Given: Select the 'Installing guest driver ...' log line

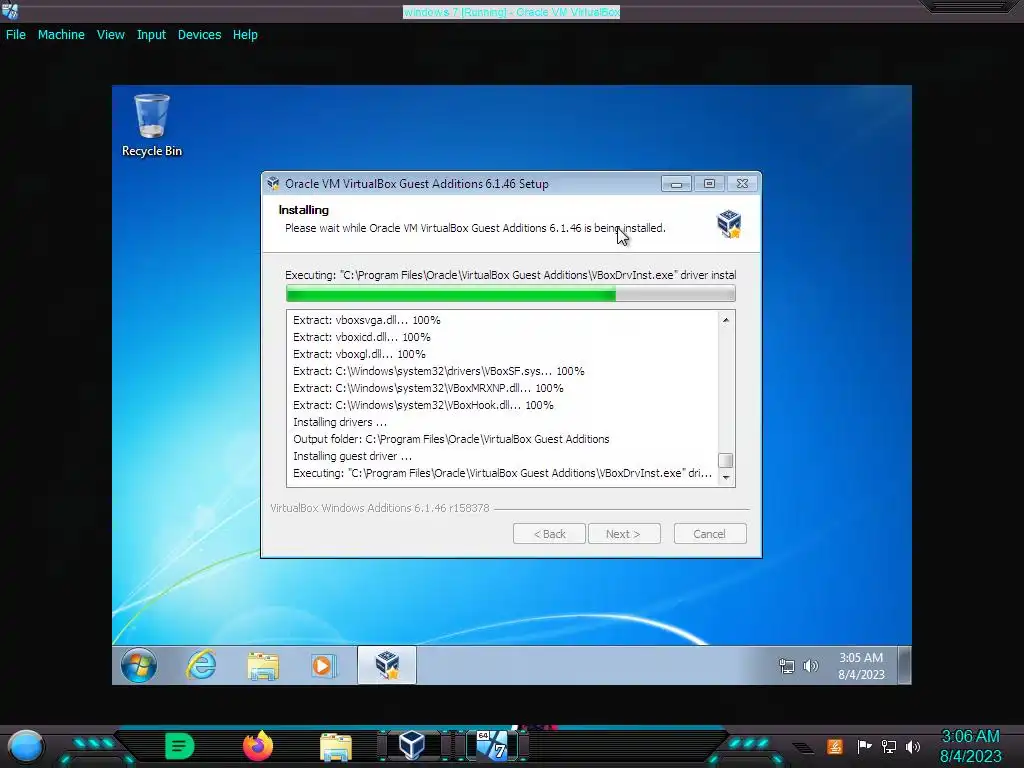Looking at the screenshot, I should click(353, 456).
